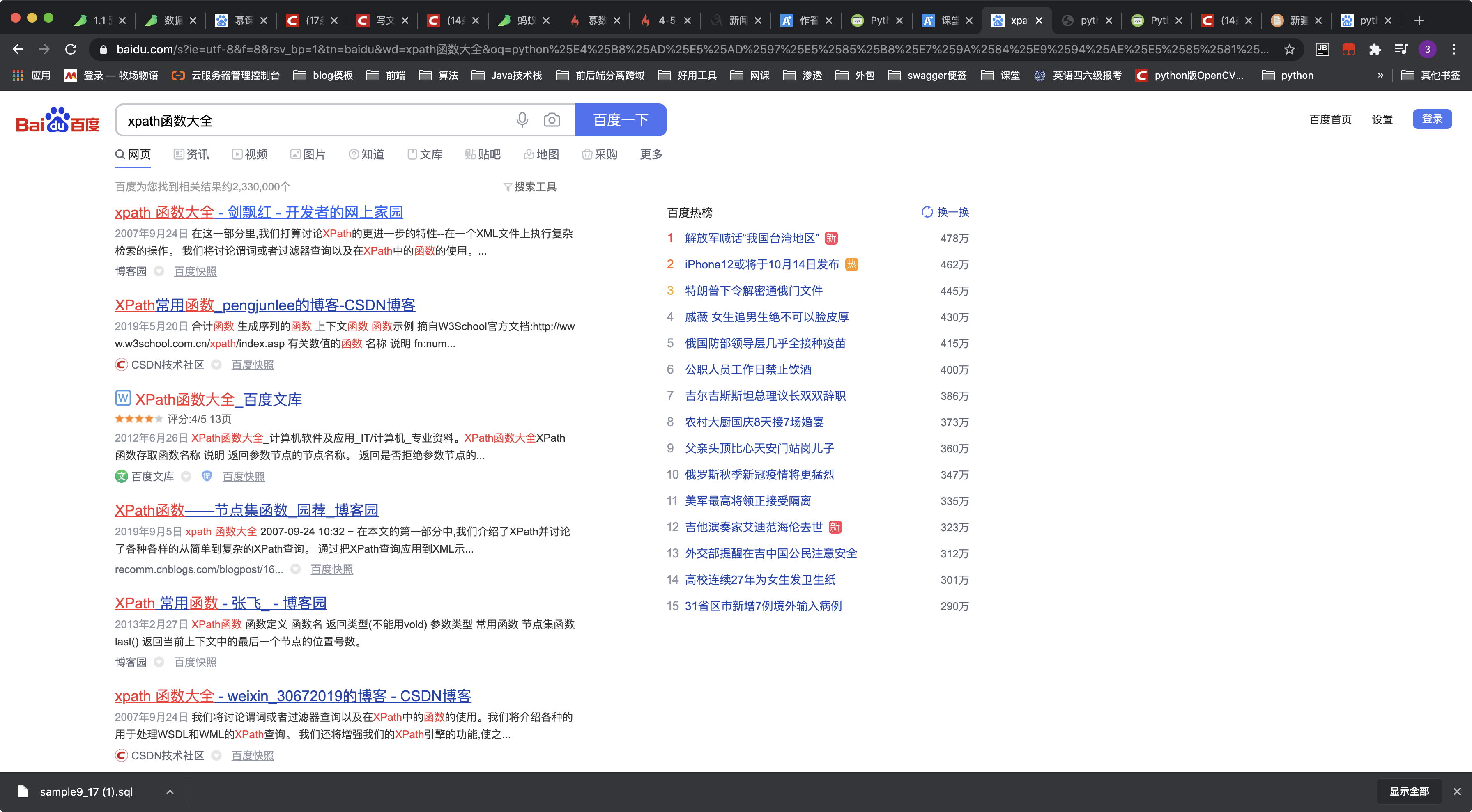This screenshot has width=1472, height=812.
Task: Show hidden bookmarks overflow chevron
Action: (x=1380, y=76)
